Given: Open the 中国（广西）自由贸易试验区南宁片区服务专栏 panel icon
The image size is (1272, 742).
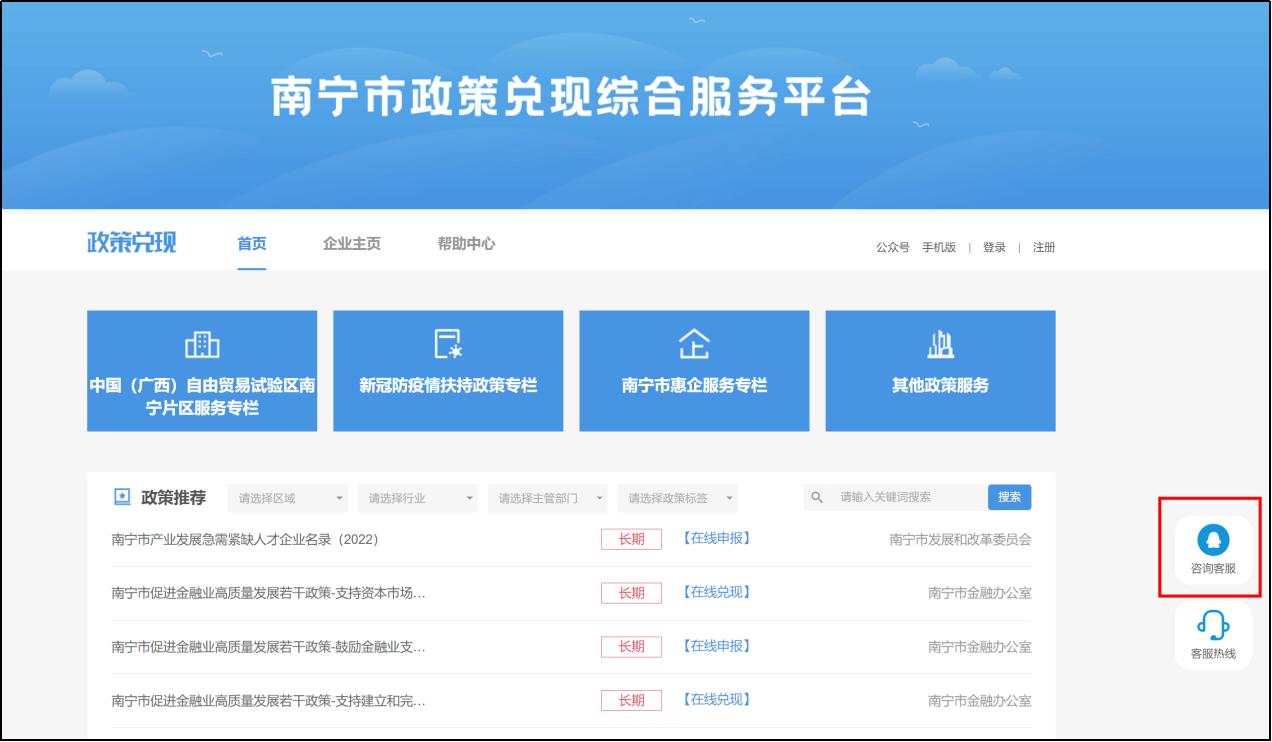Looking at the screenshot, I should pyautogui.click(x=201, y=343).
